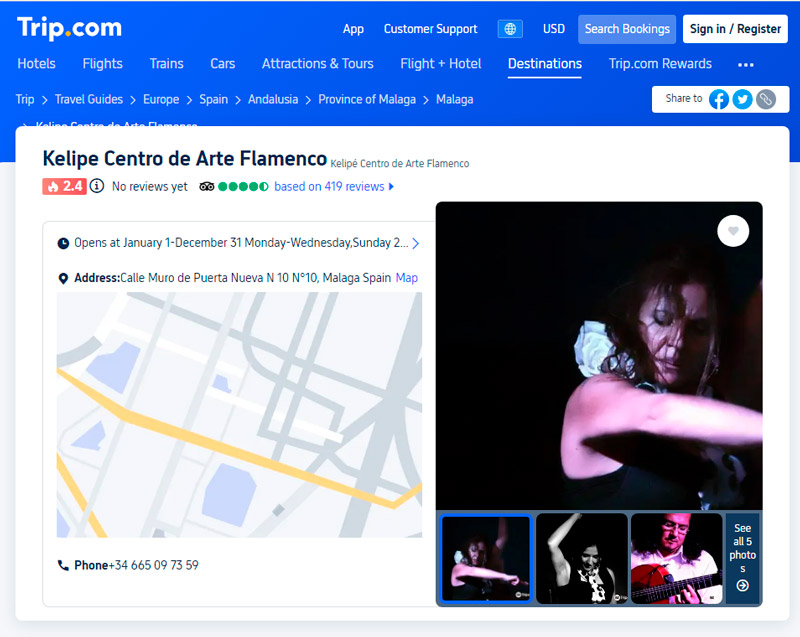Click the arrow icon under See all photos
Screen dimensions: 800x637
pyautogui.click(x=742, y=585)
